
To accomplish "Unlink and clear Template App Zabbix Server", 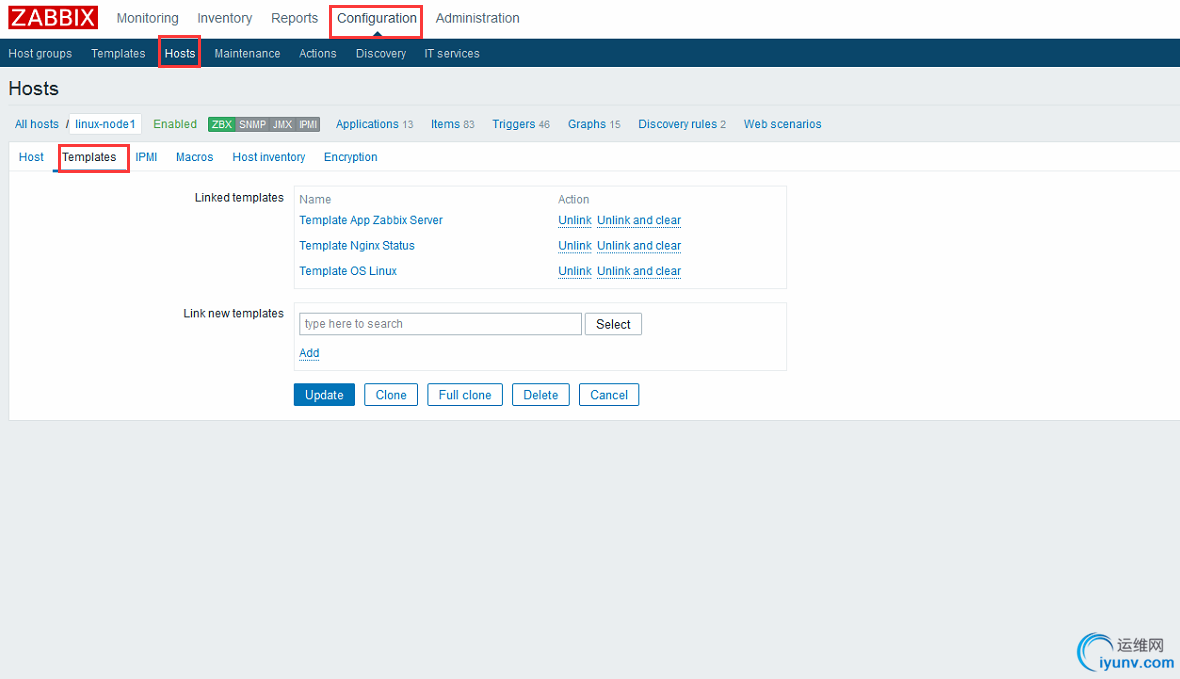I will coord(639,220).
